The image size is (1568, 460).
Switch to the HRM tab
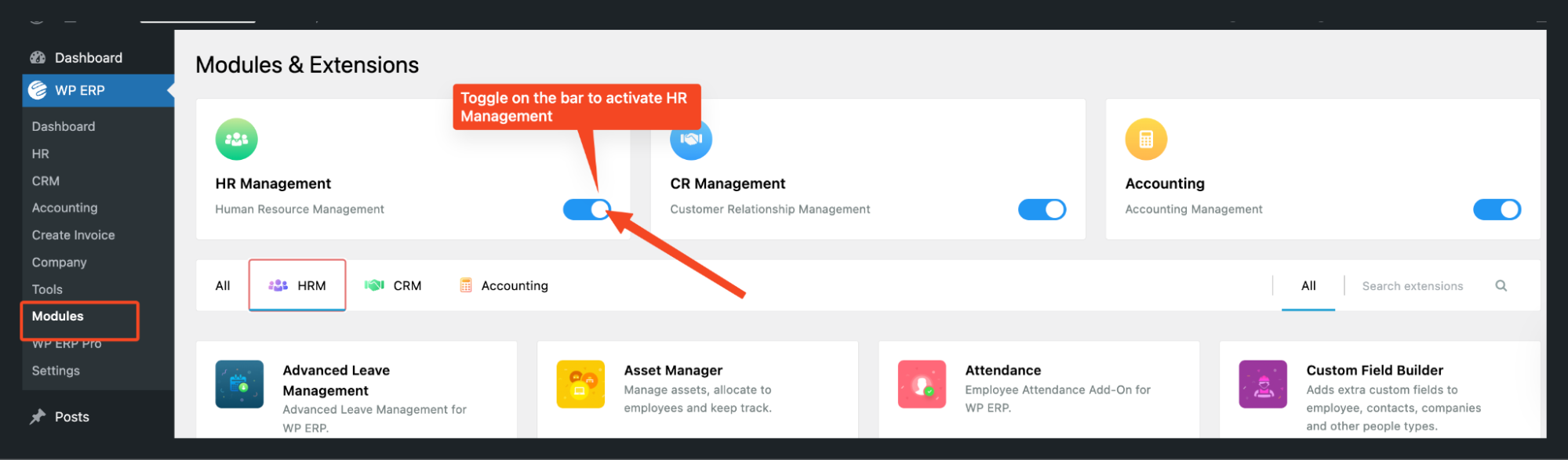(297, 286)
